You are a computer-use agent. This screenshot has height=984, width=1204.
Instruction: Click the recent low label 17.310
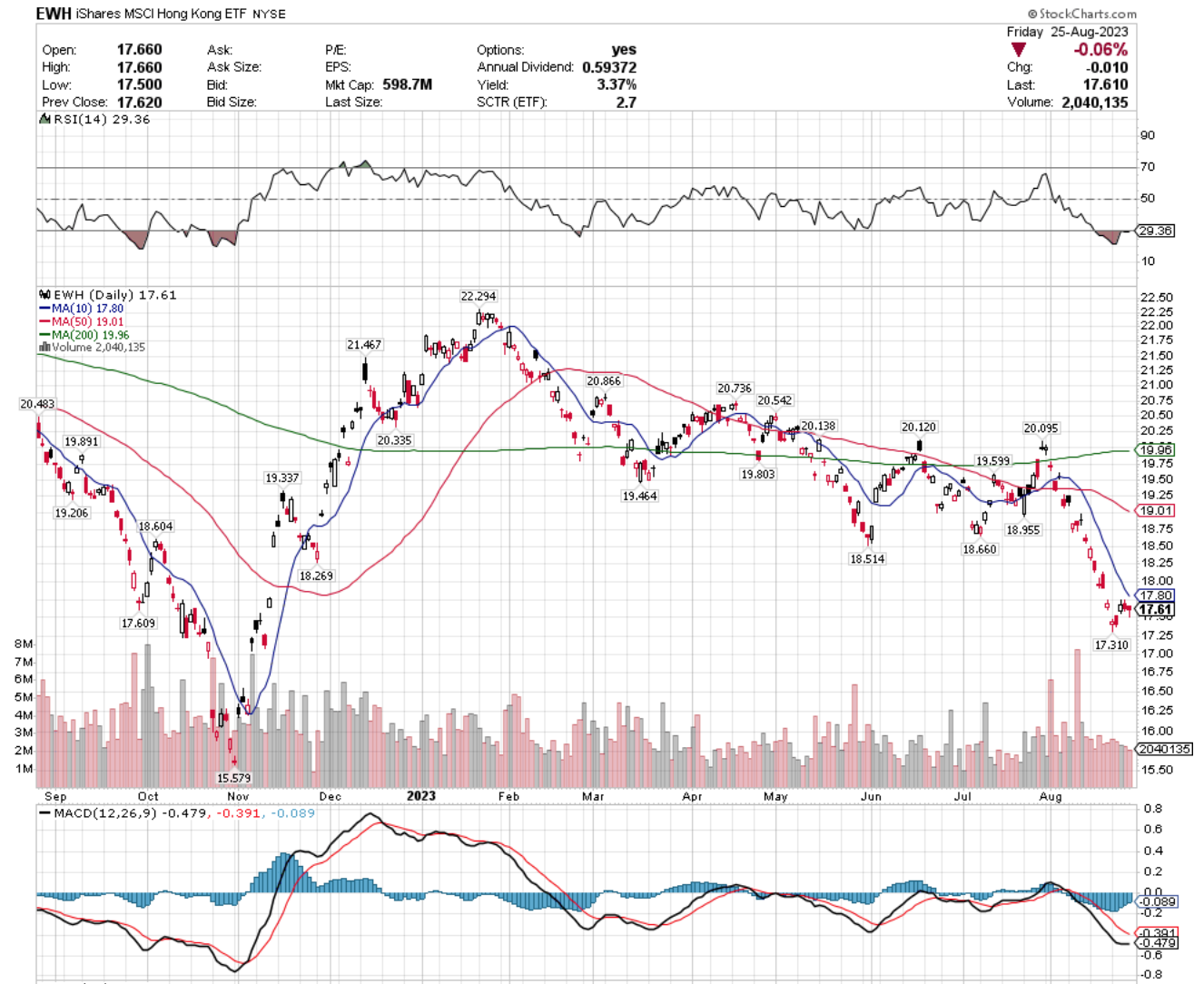pos(1111,645)
